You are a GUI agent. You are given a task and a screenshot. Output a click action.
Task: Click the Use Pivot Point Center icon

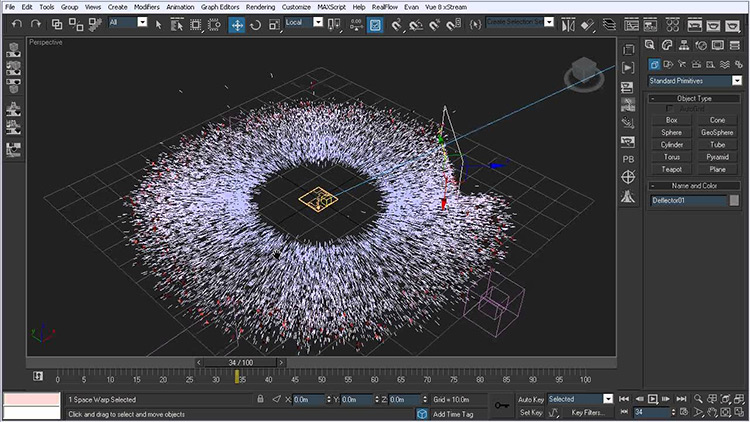[x=334, y=24]
